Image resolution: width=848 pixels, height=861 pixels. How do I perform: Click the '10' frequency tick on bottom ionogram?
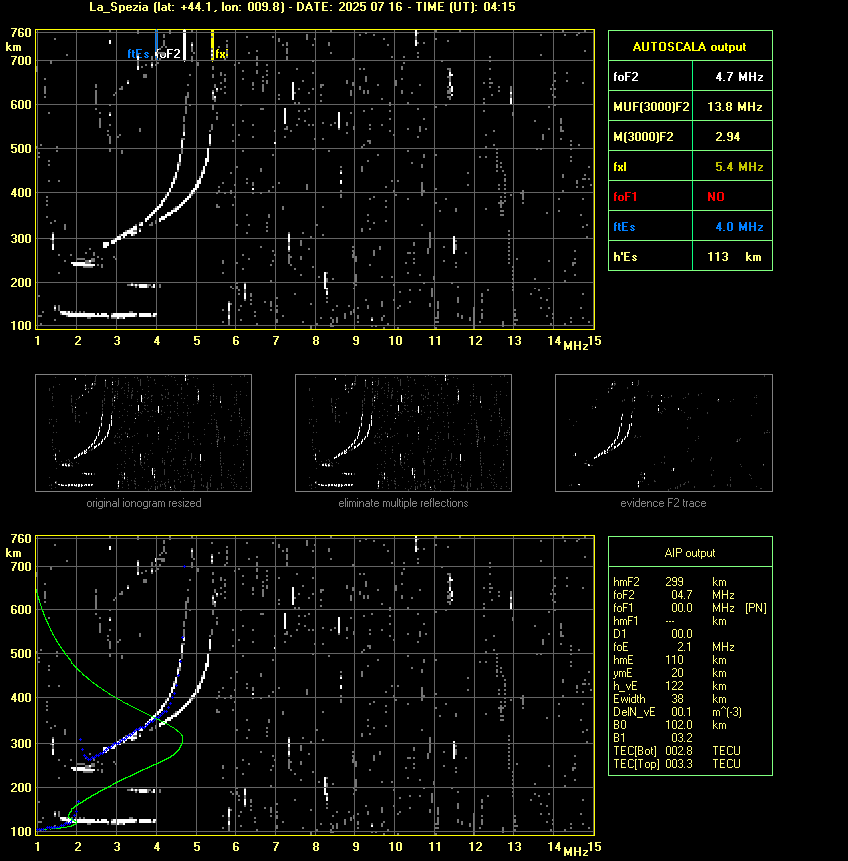click(x=395, y=847)
